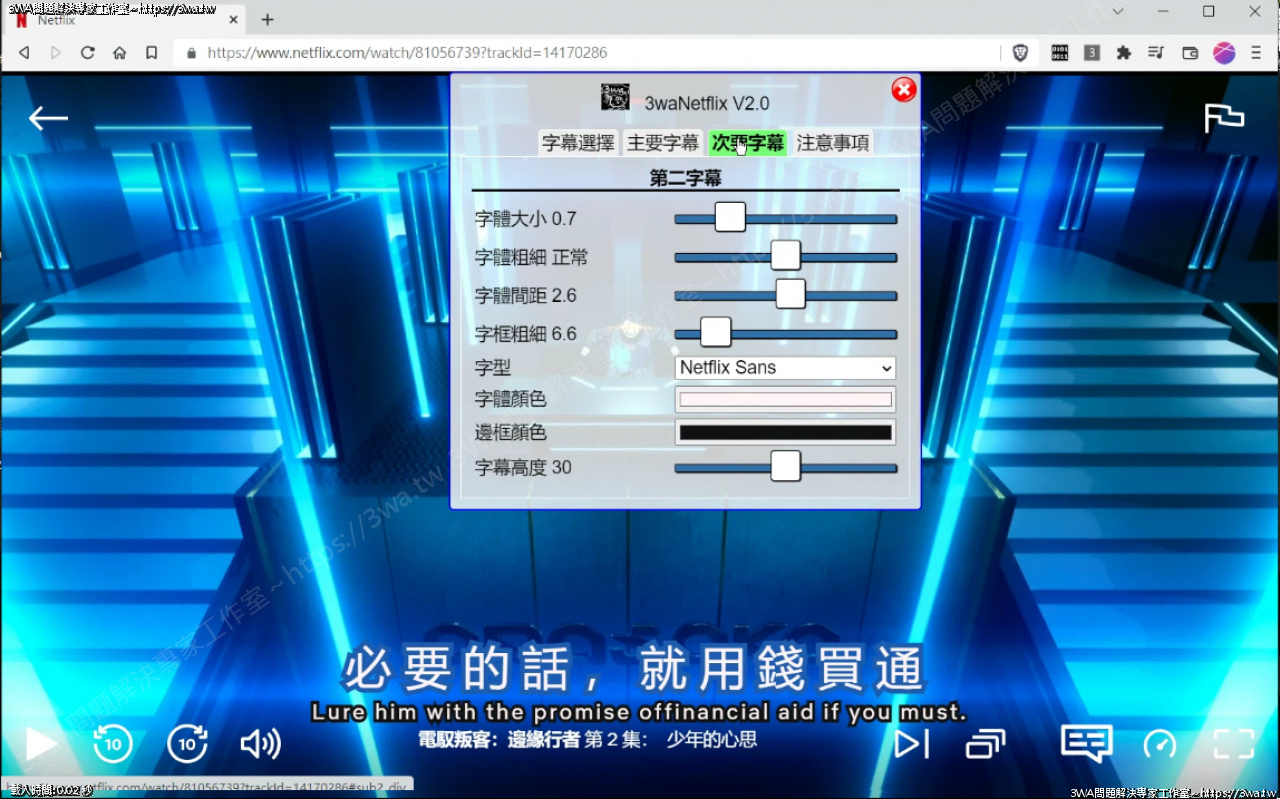Skip forward 10 seconds
Image resolution: width=1280 pixels, height=799 pixels.
point(187,744)
